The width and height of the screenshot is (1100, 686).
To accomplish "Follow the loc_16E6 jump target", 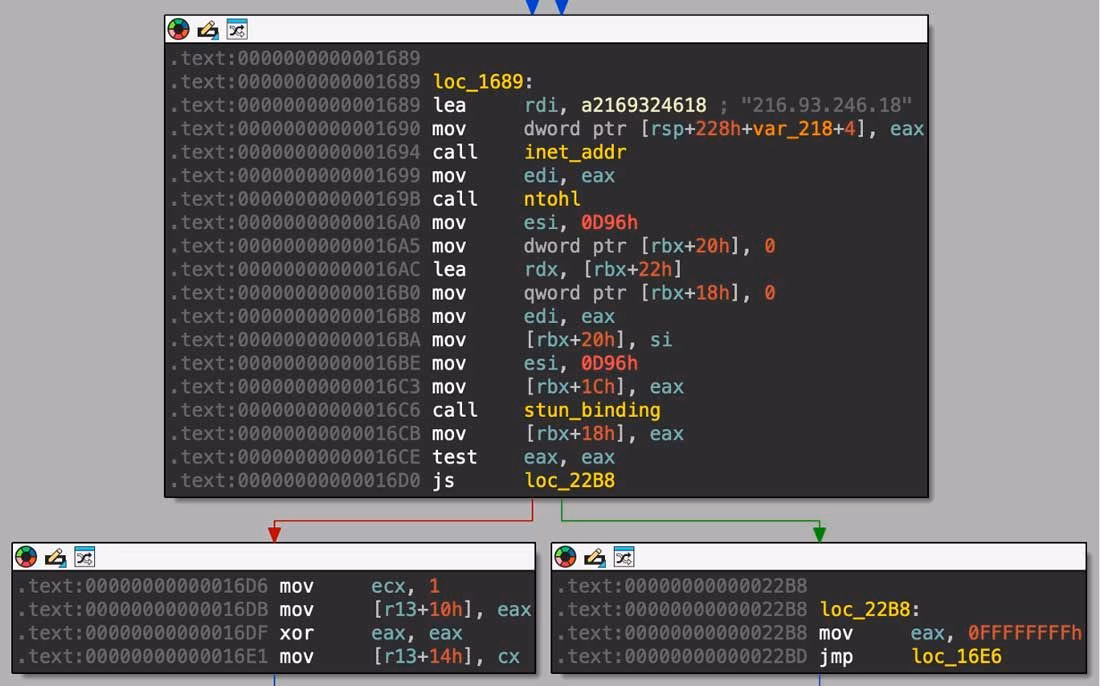I will (x=956, y=657).
